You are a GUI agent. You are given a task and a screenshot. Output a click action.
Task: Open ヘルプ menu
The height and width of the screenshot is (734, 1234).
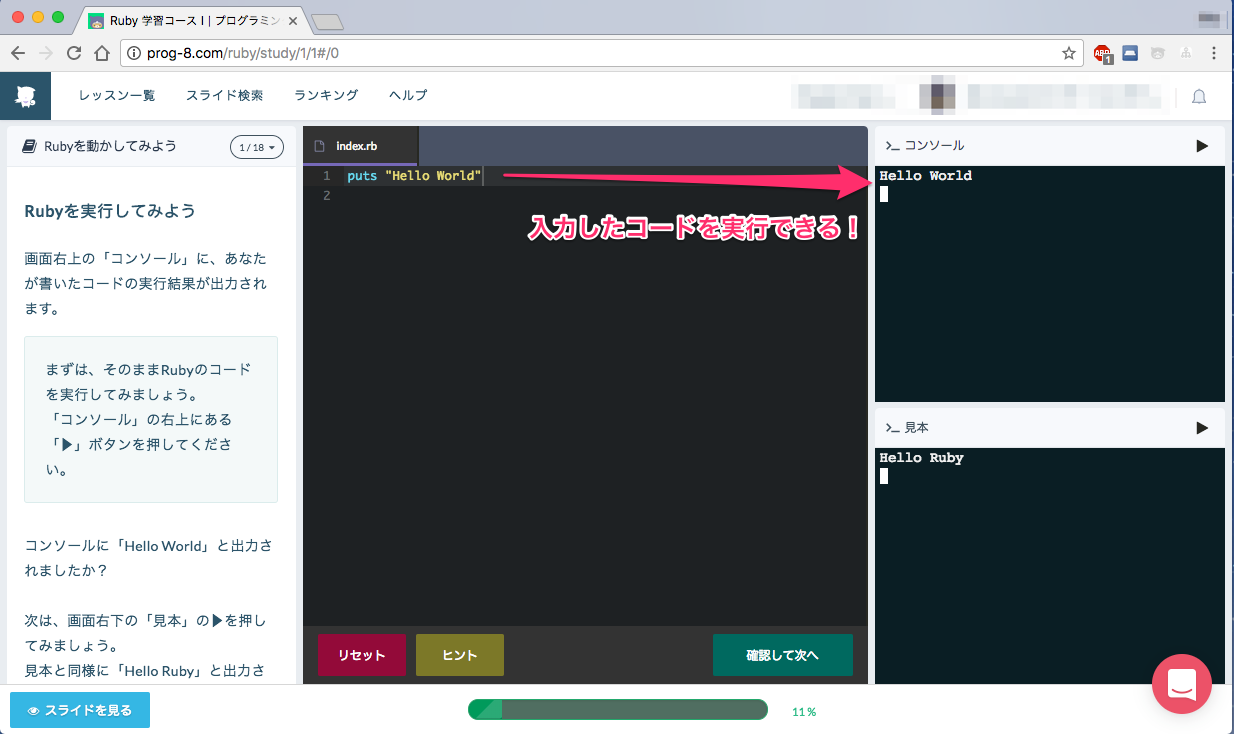pyautogui.click(x=408, y=96)
